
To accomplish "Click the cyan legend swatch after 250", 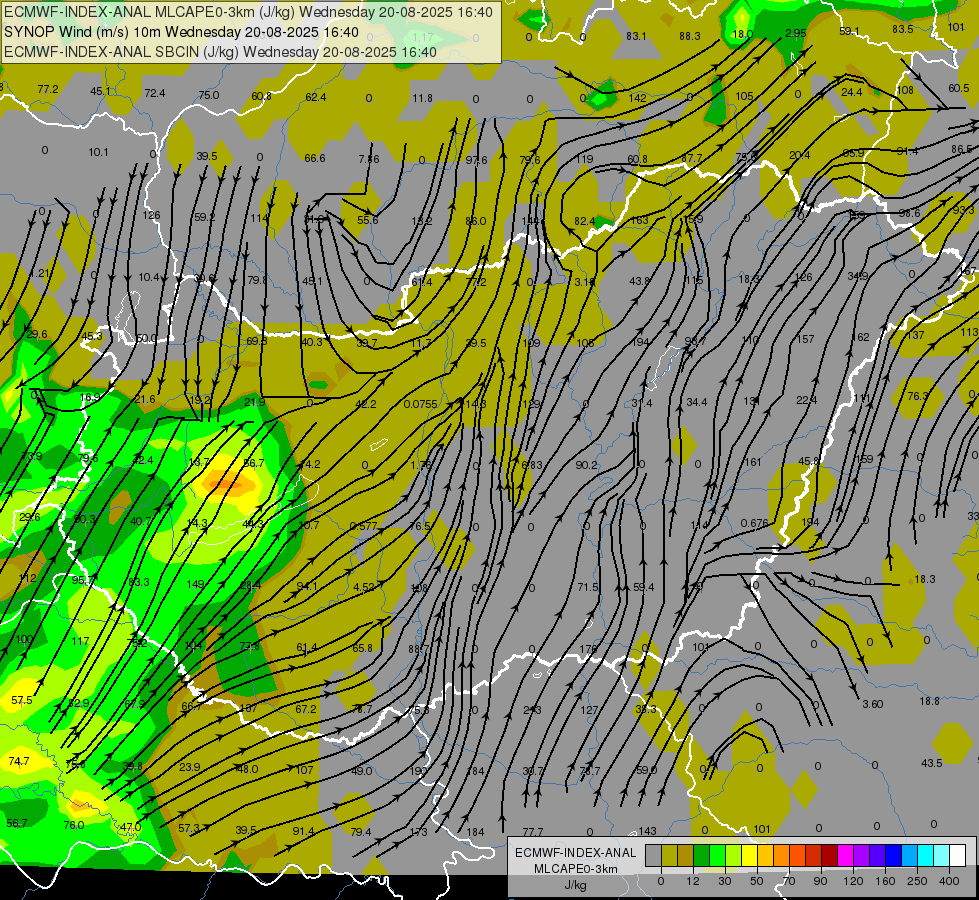I will pyautogui.click(x=927, y=855).
